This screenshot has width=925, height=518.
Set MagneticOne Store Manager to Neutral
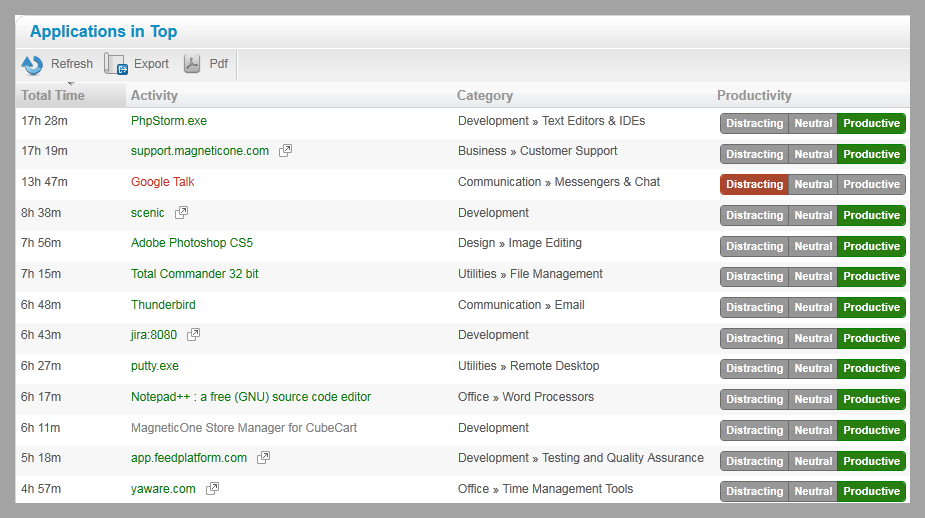click(x=813, y=430)
